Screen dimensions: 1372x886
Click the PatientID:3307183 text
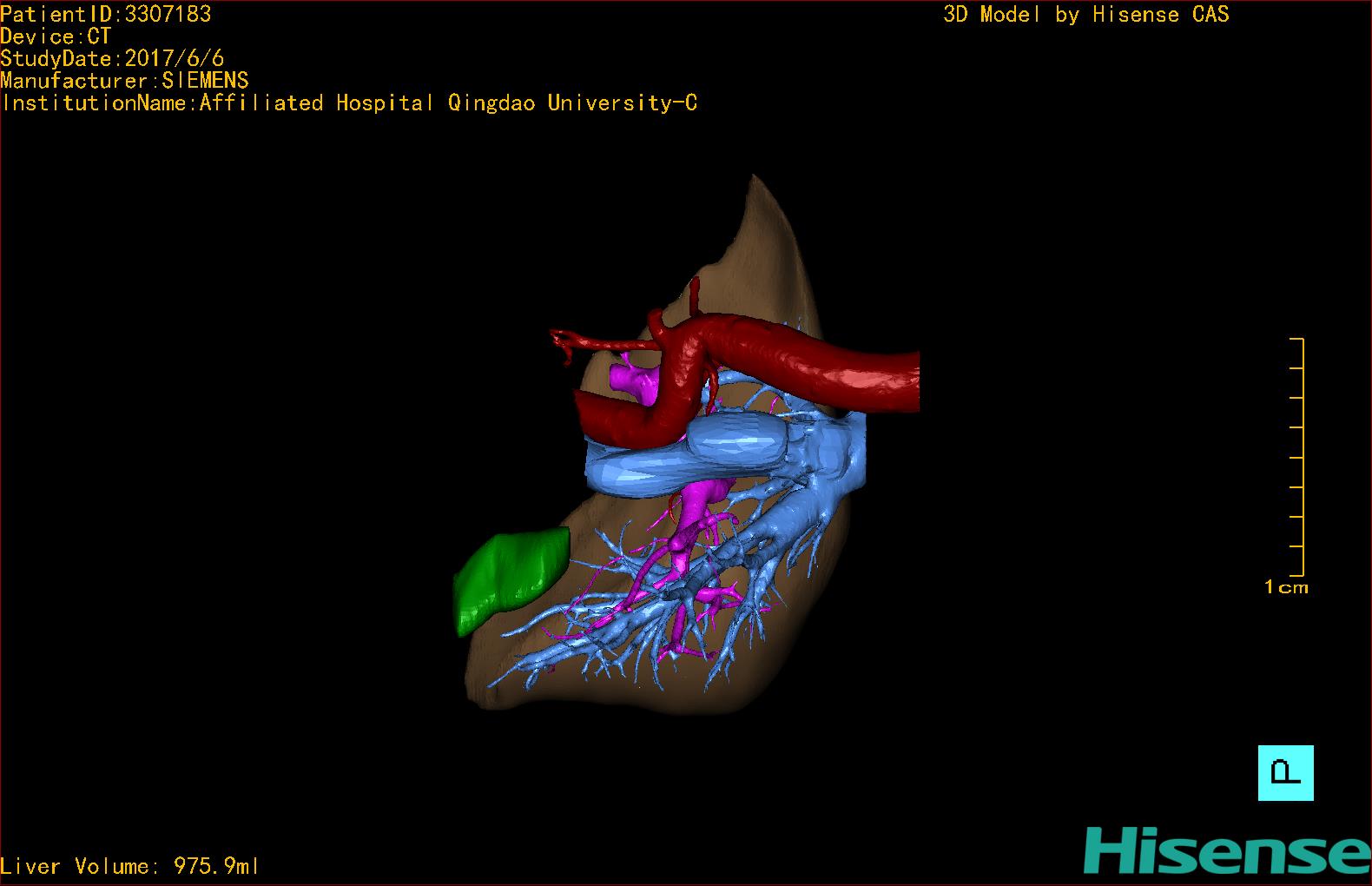[105, 14]
